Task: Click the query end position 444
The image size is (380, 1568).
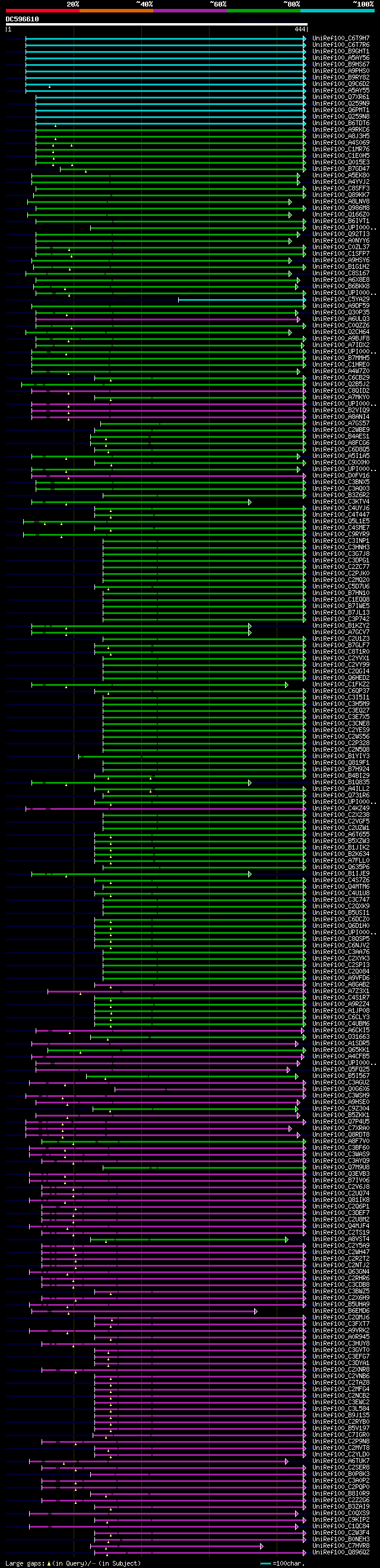Action: point(300,29)
